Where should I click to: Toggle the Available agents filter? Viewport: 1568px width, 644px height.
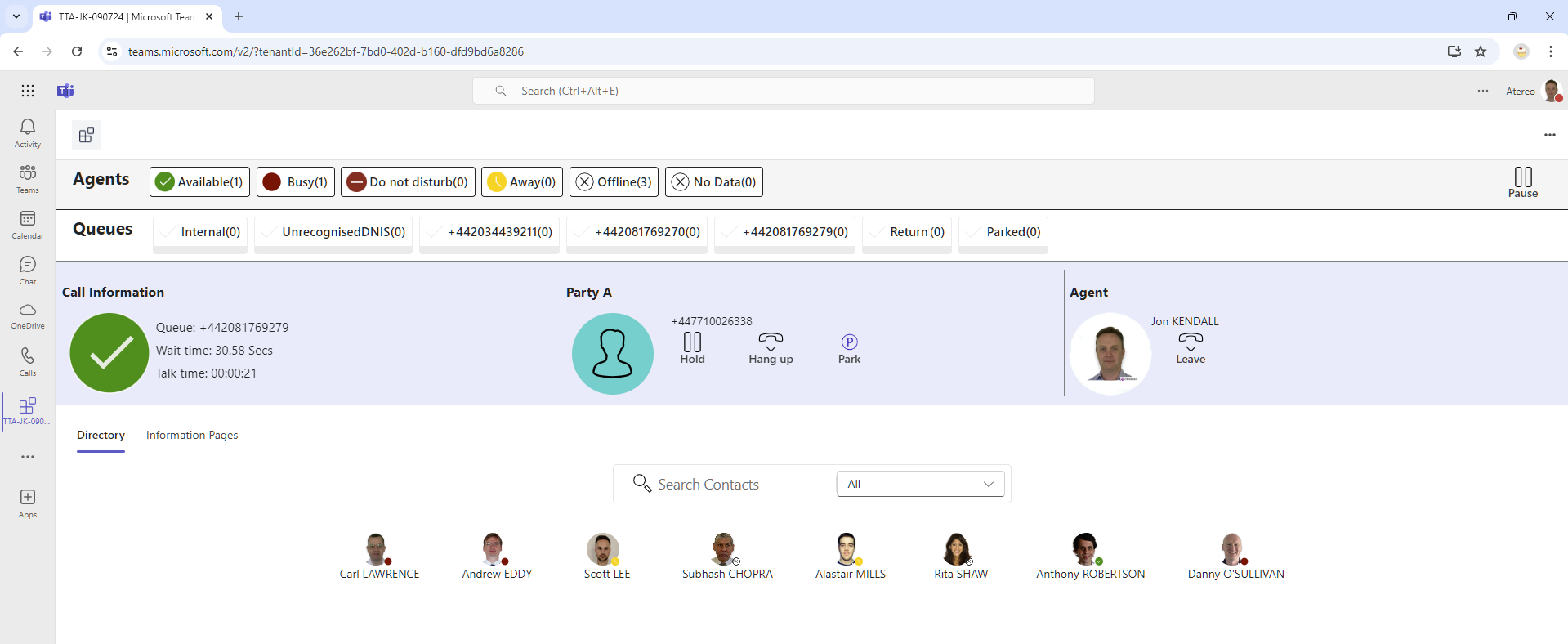point(199,181)
